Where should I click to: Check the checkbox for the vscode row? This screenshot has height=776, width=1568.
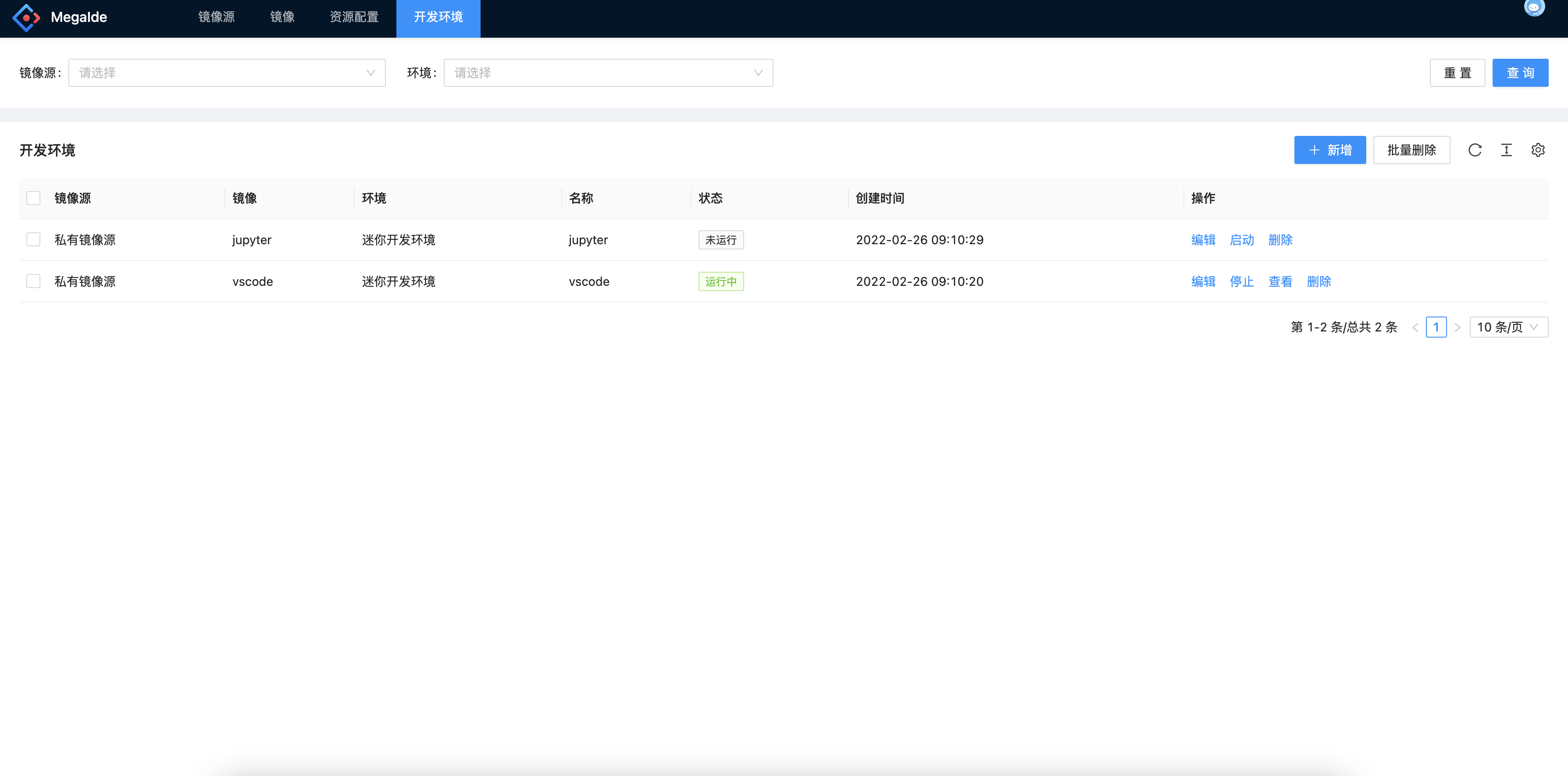[x=33, y=281]
